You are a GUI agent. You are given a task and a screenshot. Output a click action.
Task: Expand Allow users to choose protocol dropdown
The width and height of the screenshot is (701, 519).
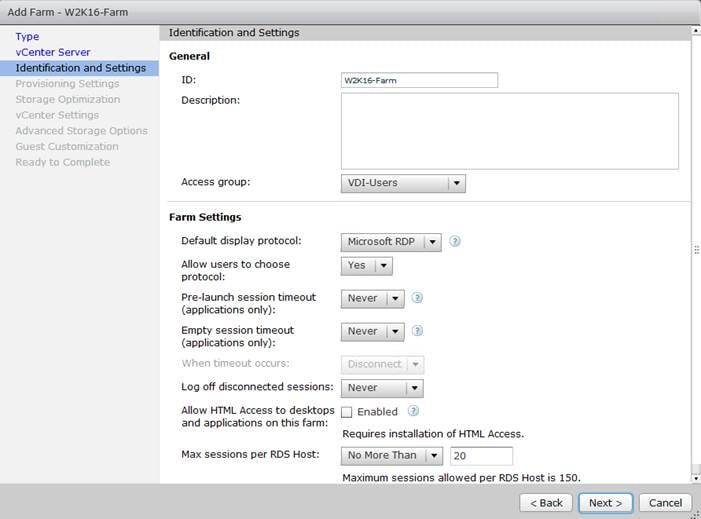pos(367,266)
